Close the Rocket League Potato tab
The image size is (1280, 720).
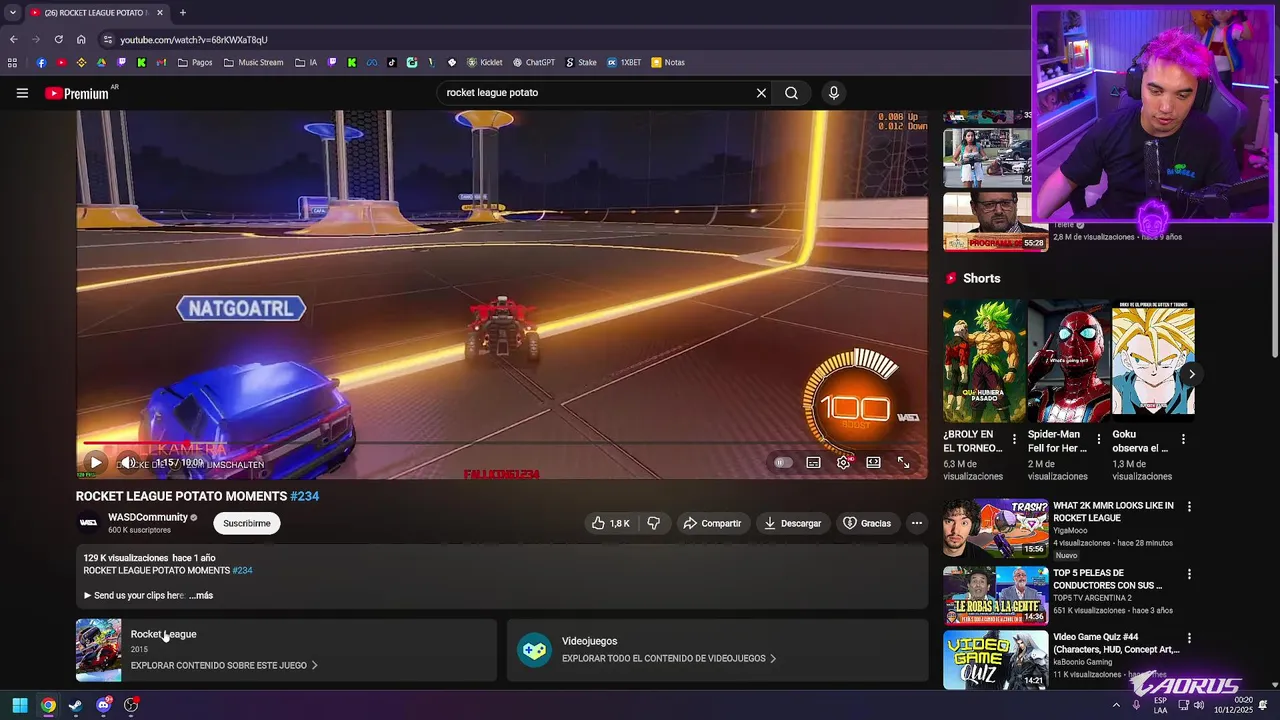point(160,13)
